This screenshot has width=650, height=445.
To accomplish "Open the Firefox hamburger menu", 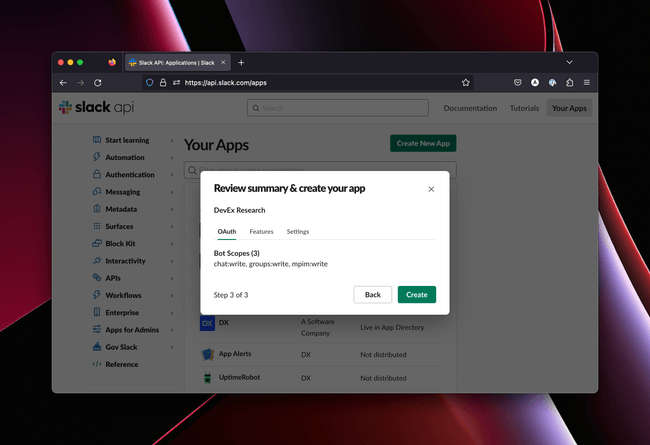I will [x=587, y=83].
